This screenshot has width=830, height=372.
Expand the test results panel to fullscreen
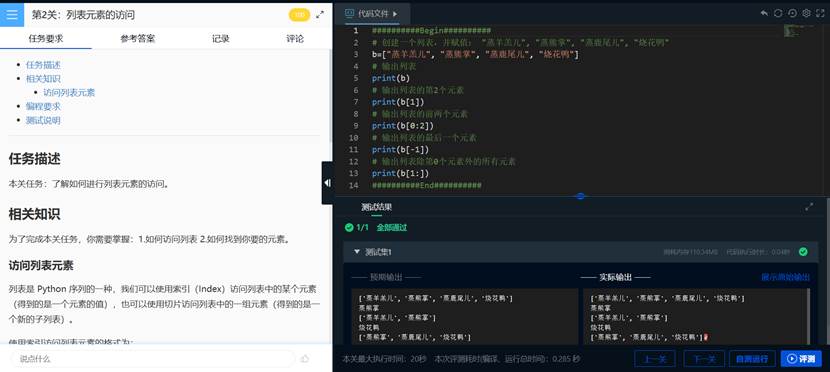[x=809, y=207]
